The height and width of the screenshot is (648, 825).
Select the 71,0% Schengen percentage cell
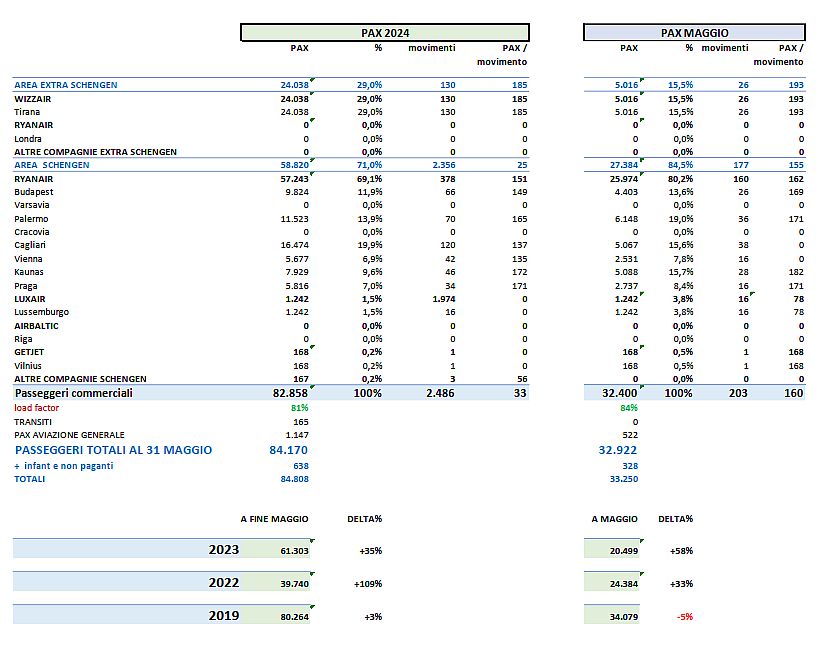pos(369,165)
